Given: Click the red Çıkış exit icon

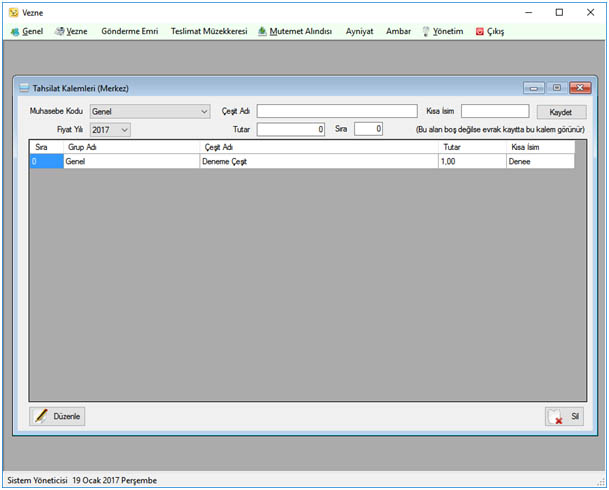Looking at the screenshot, I should (x=480, y=32).
